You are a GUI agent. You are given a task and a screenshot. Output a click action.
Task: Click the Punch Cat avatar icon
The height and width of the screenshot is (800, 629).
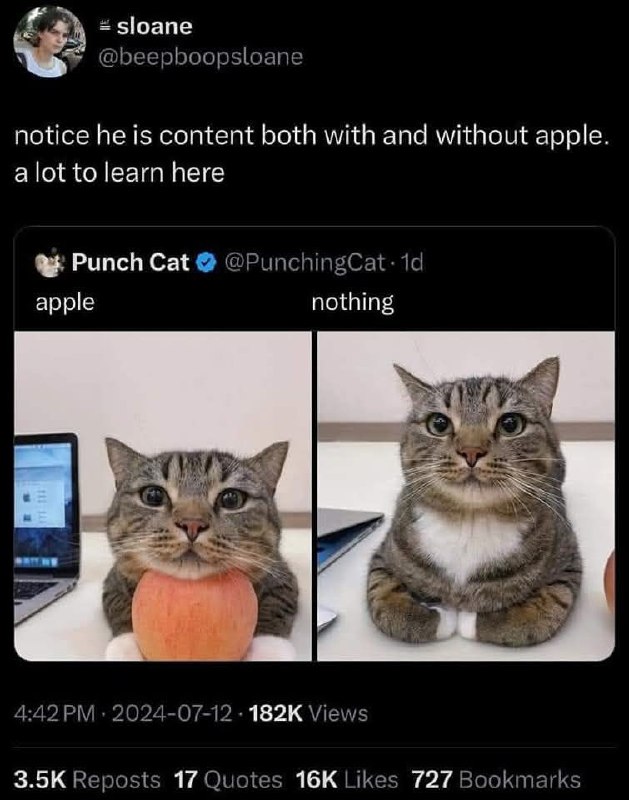click(x=49, y=263)
